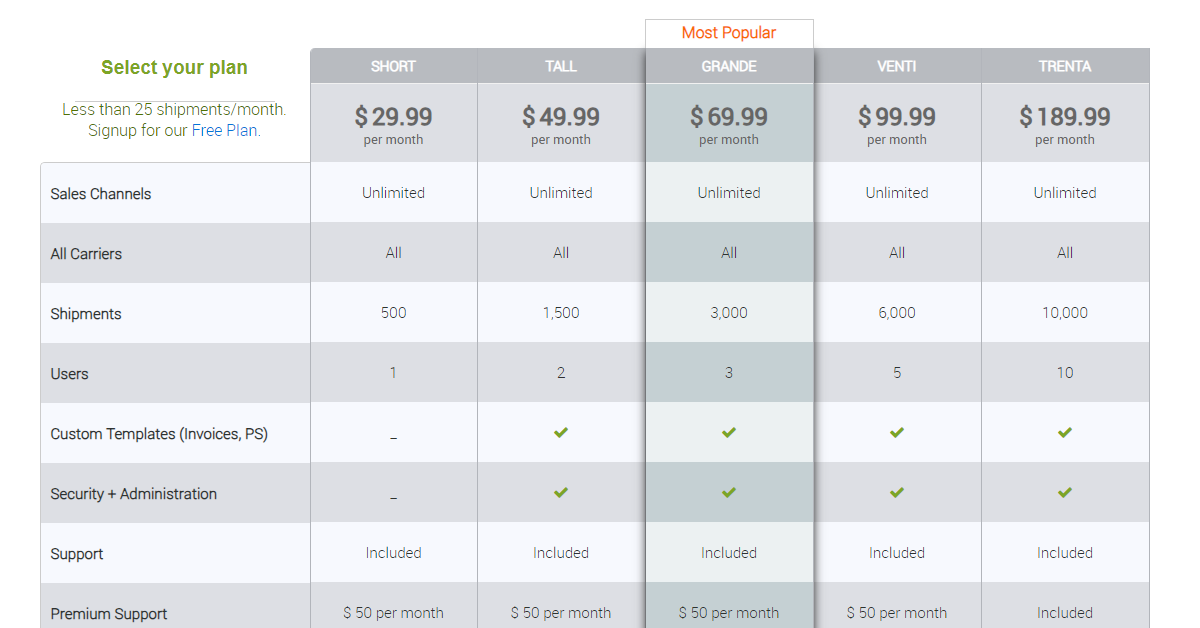1200x628 pixels.
Task: Select the SHORT plan column header
Action: pyautogui.click(x=393, y=66)
